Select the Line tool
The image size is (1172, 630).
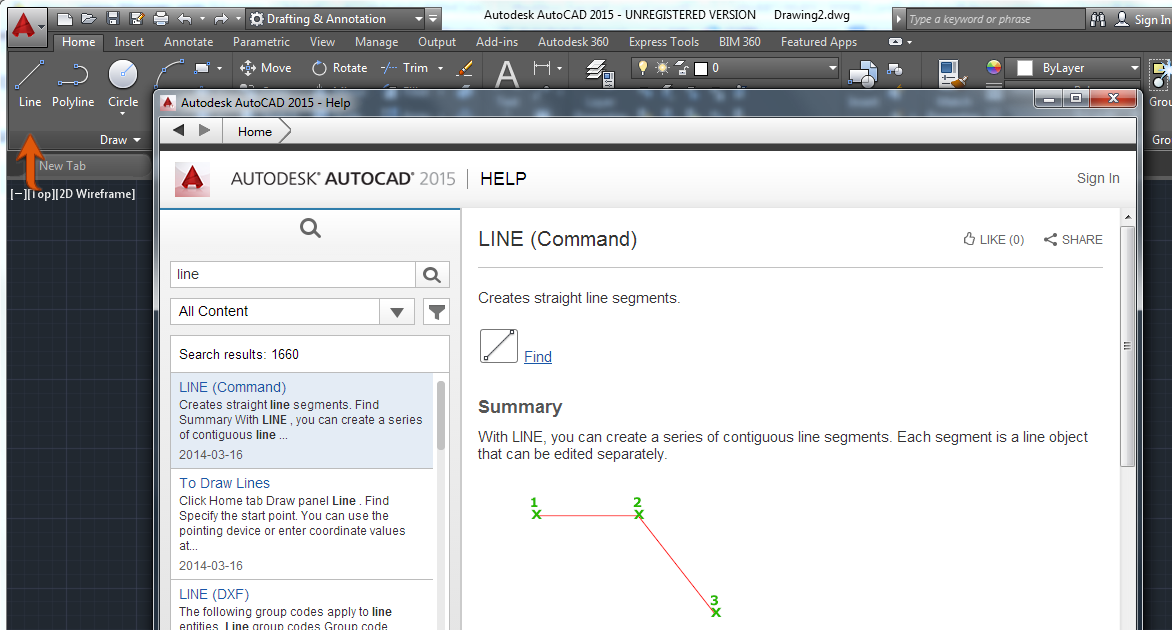29,80
